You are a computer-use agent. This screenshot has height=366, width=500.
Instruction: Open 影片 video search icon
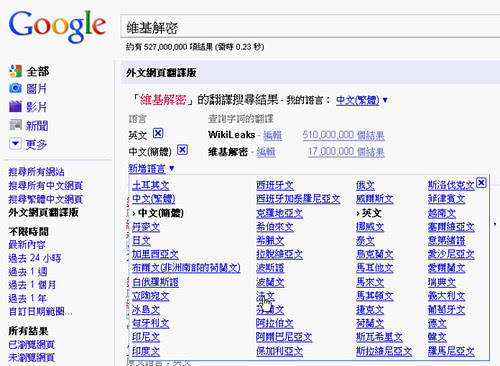15,107
